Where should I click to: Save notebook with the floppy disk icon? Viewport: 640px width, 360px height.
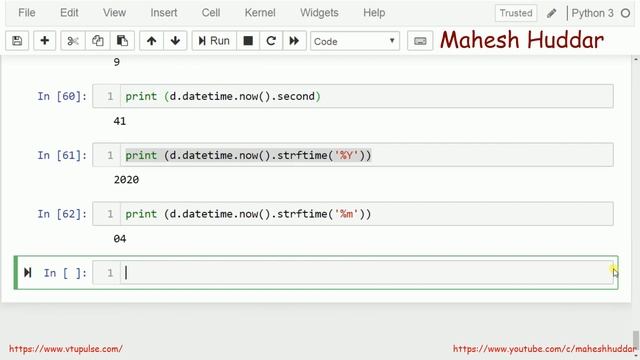pos(17,41)
